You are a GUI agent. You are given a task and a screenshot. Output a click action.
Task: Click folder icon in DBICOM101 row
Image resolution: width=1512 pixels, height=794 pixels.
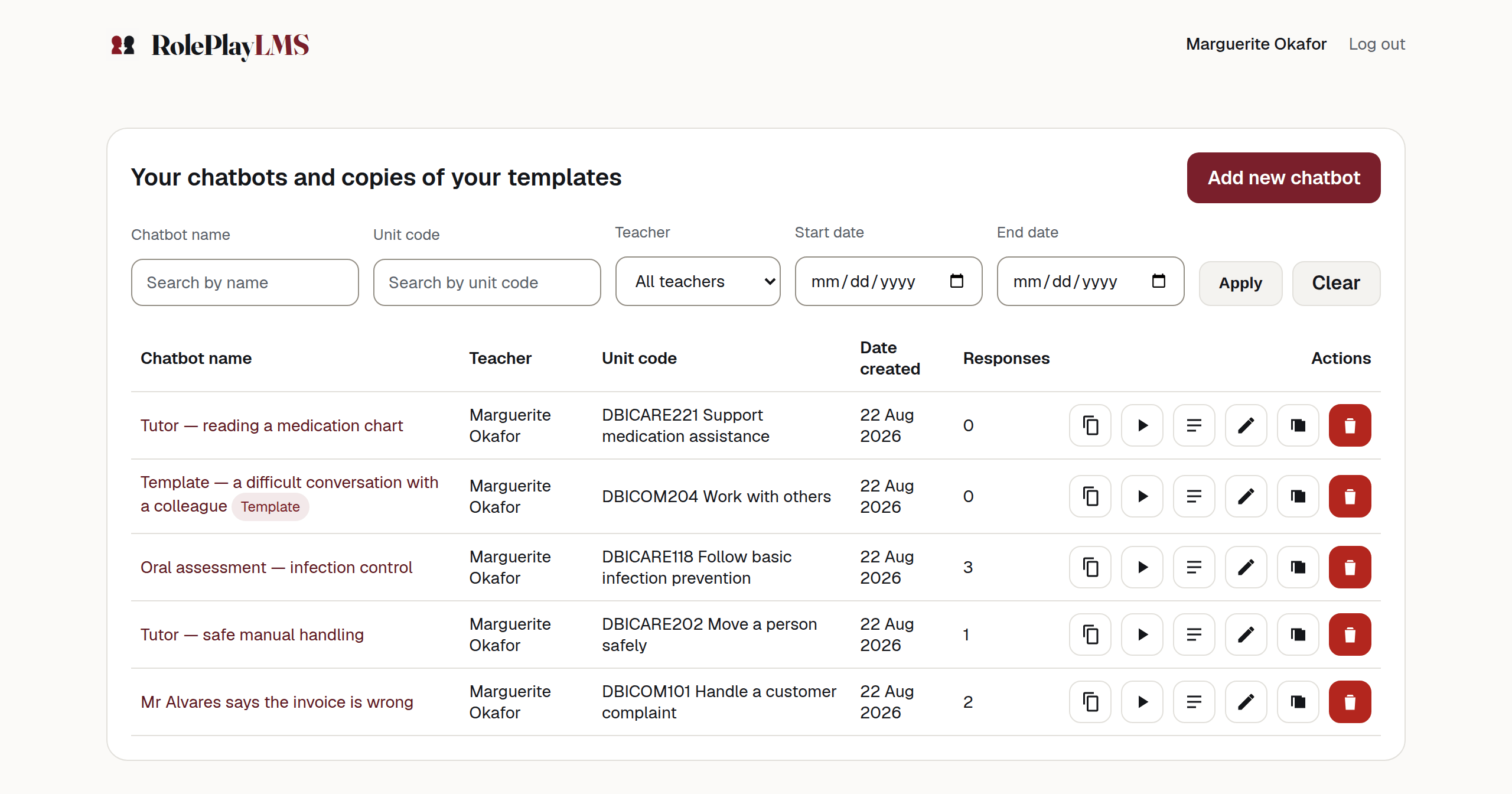(1298, 702)
